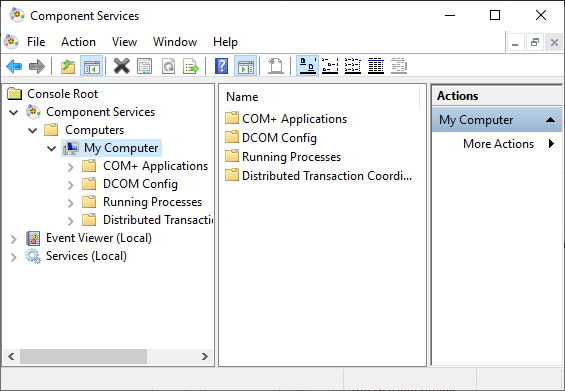Open the File menu
The image size is (565, 391).
click(x=36, y=42)
